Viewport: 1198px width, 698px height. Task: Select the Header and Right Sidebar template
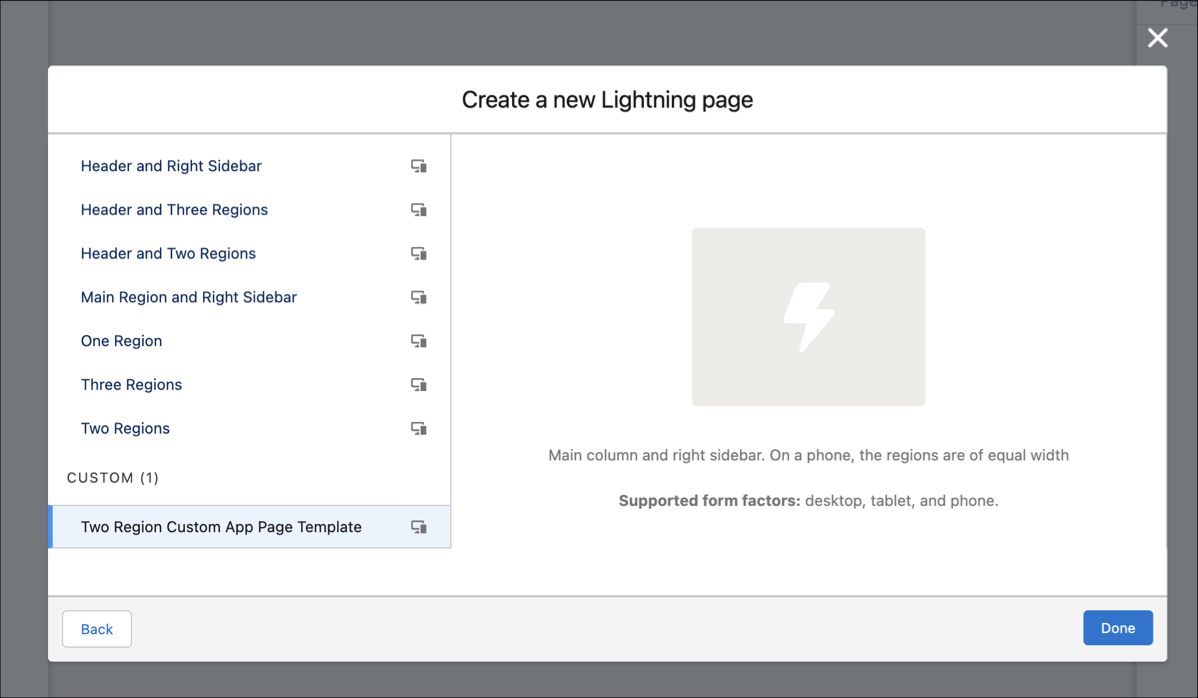point(171,166)
